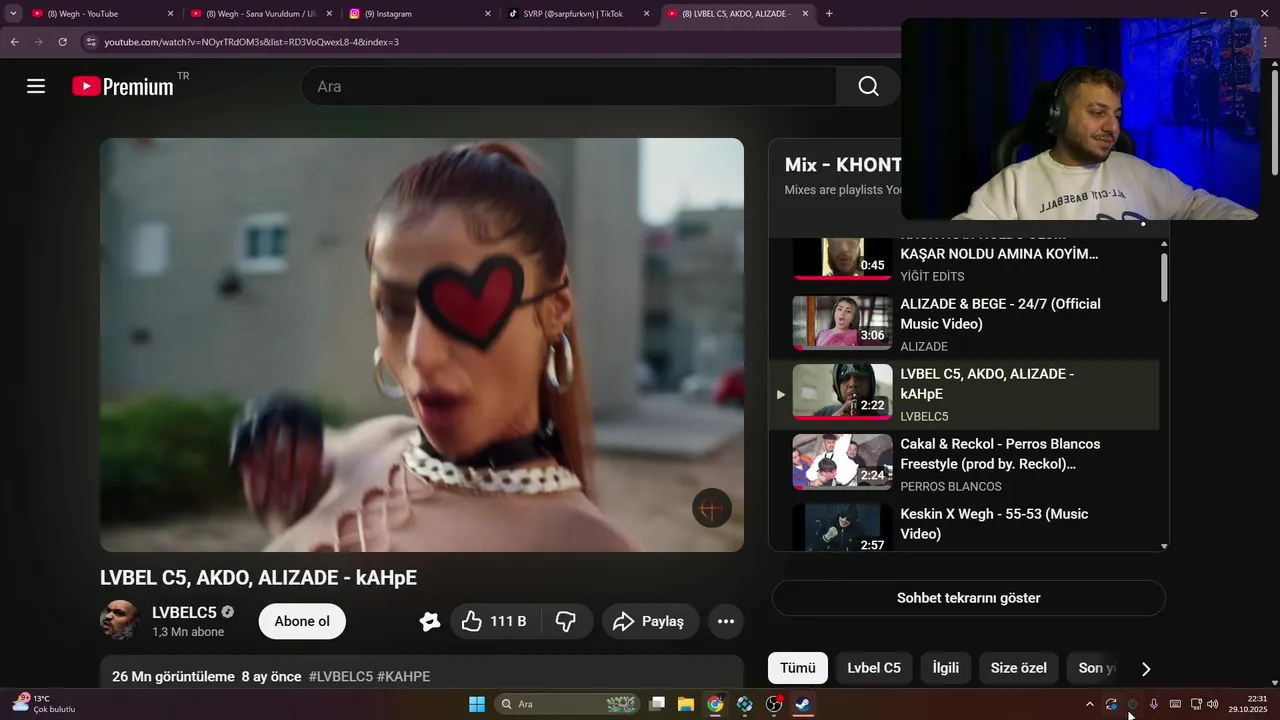The width and height of the screenshot is (1280, 720).
Task: Select the 'Lvbel C5' filter chip
Action: [x=874, y=668]
